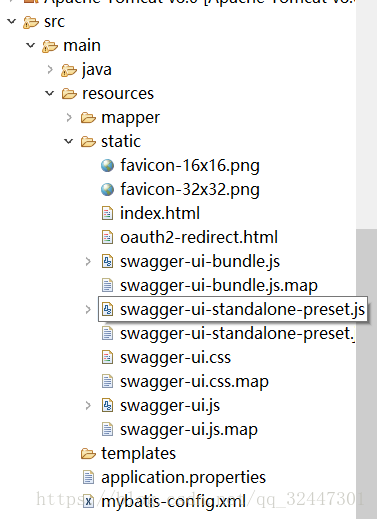
Task: Click the favicon-32x32.png globe icon
Action: [x=107, y=189]
